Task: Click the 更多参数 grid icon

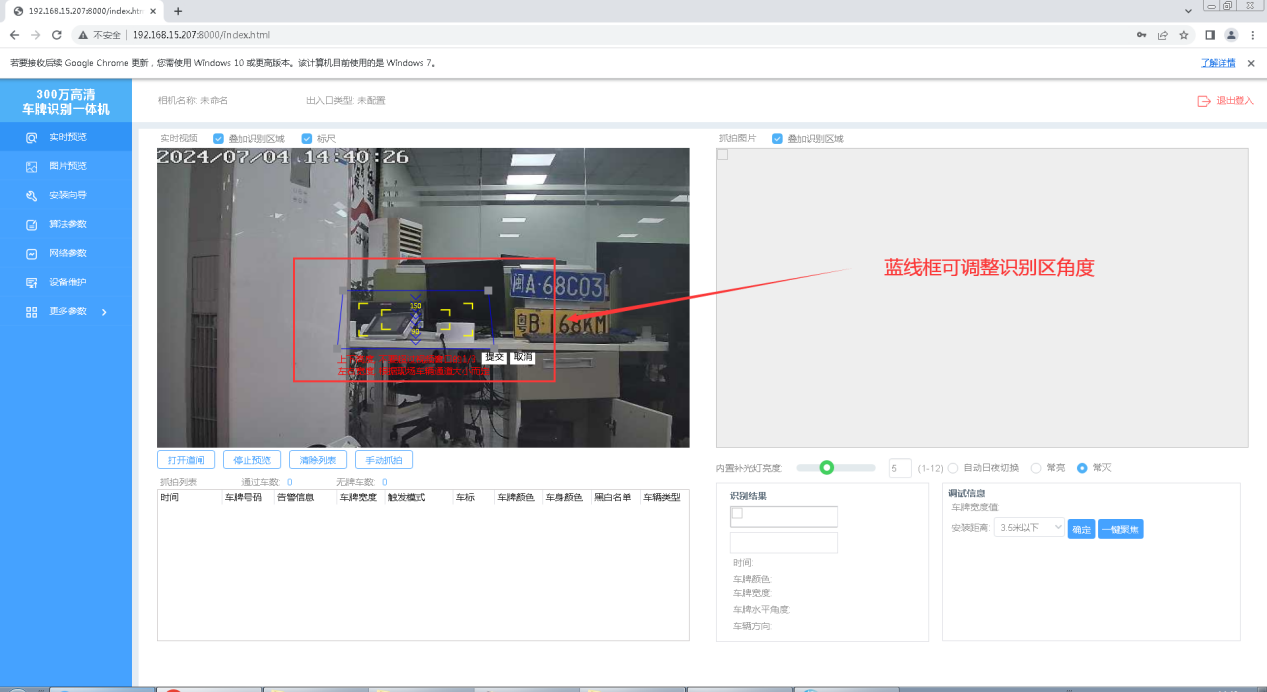Action: (x=31, y=312)
